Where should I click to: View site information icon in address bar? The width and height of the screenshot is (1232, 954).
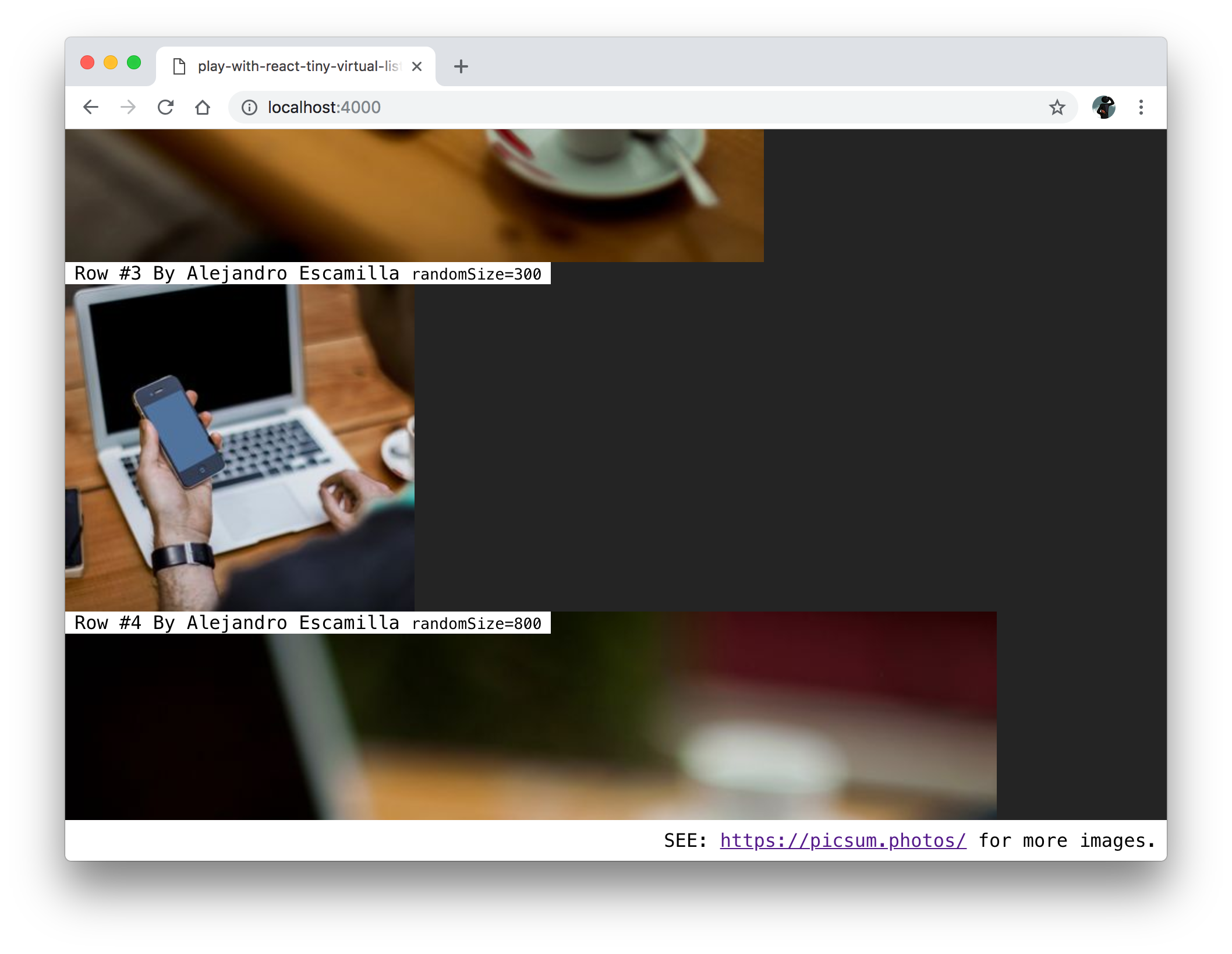[249, 107]
